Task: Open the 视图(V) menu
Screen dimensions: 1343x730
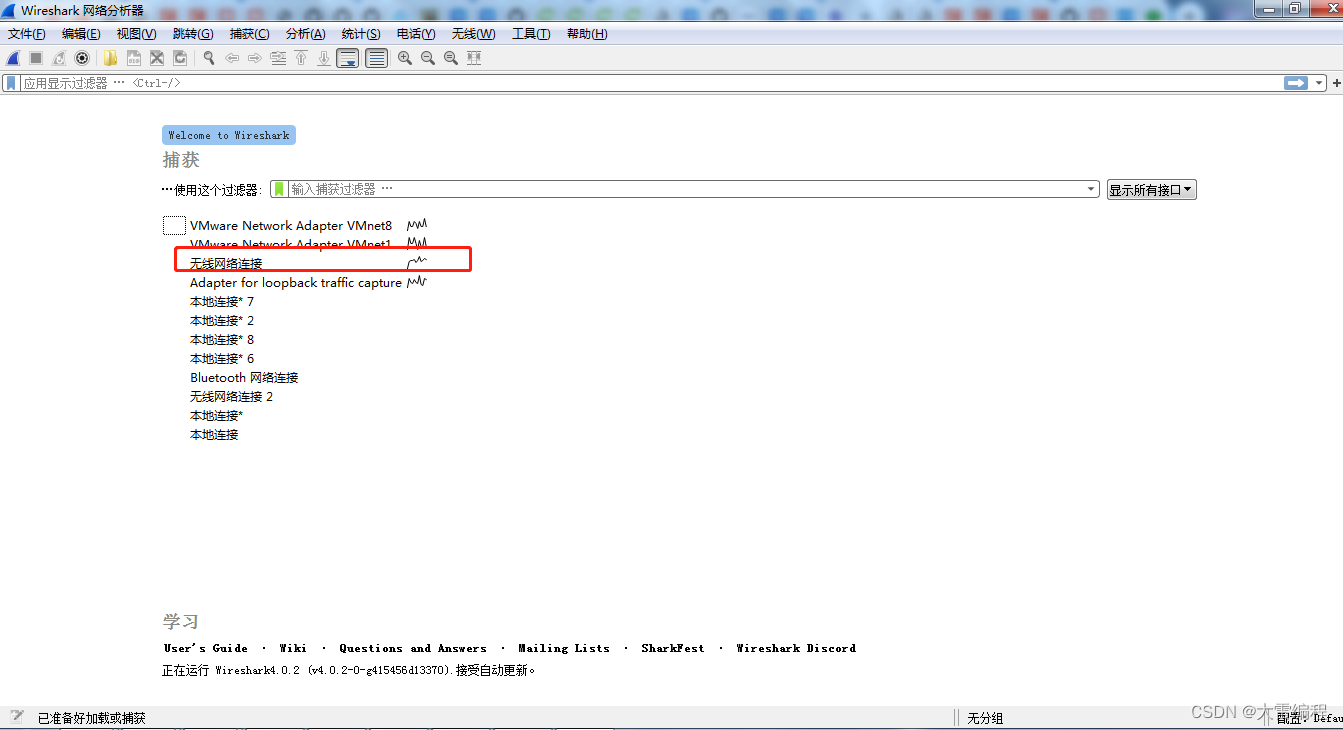Action: [x=136, y=34]
